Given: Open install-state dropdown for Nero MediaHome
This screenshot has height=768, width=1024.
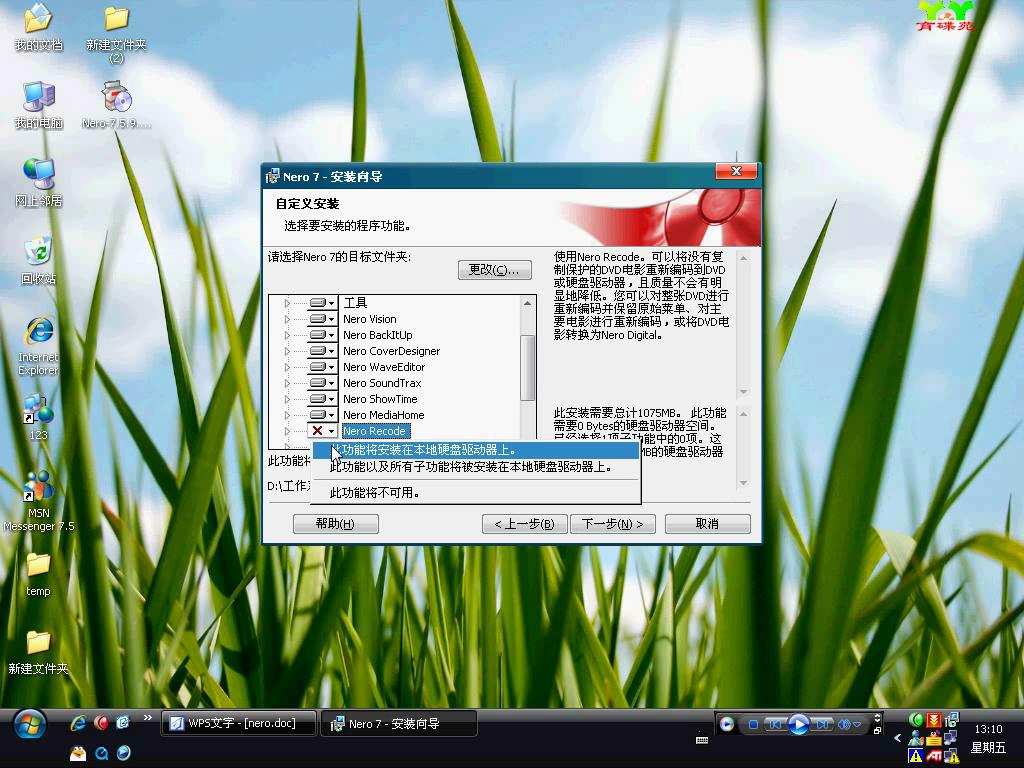Looking at the screenshot, I should click(323, 415).
